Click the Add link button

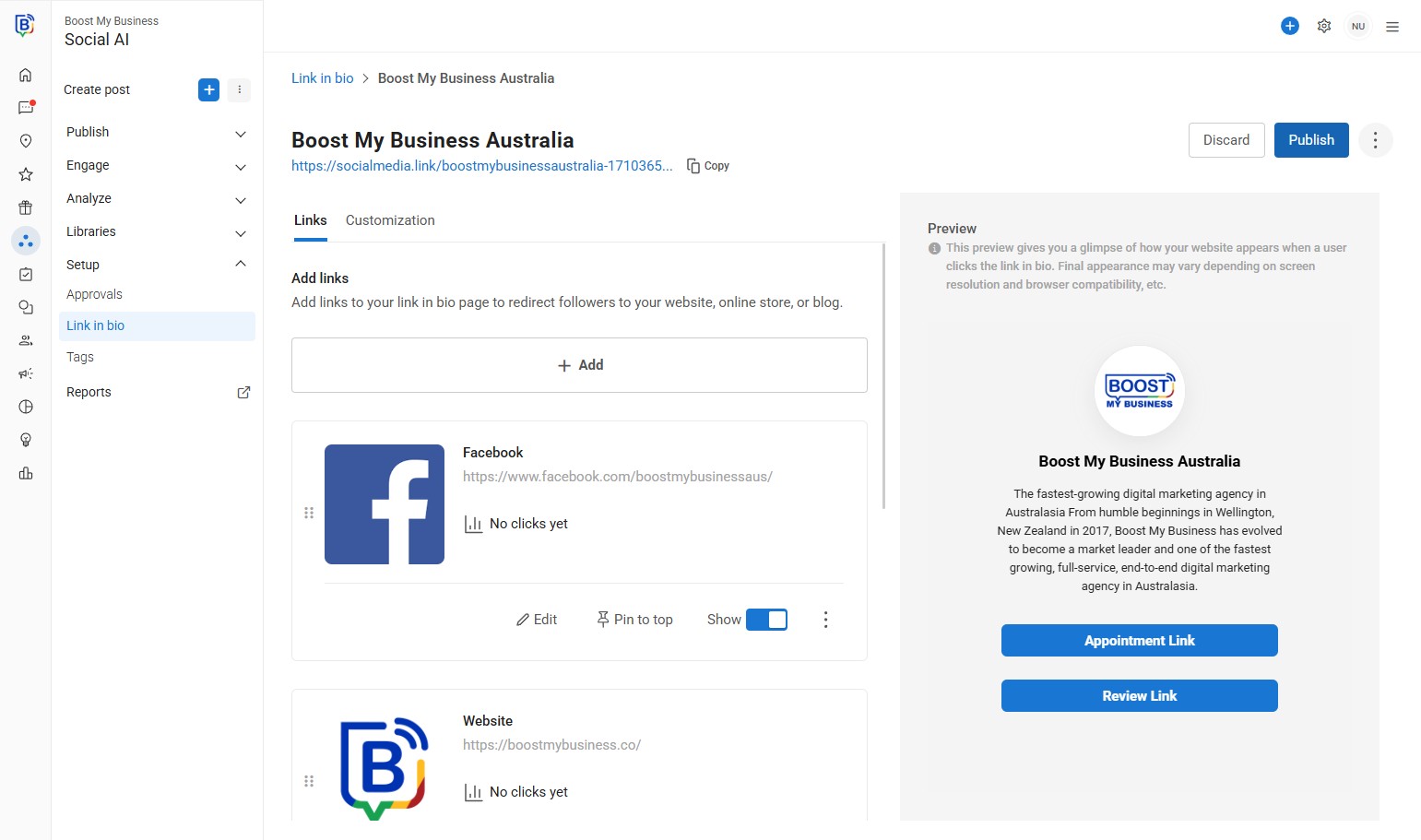(x=579, y=365)
